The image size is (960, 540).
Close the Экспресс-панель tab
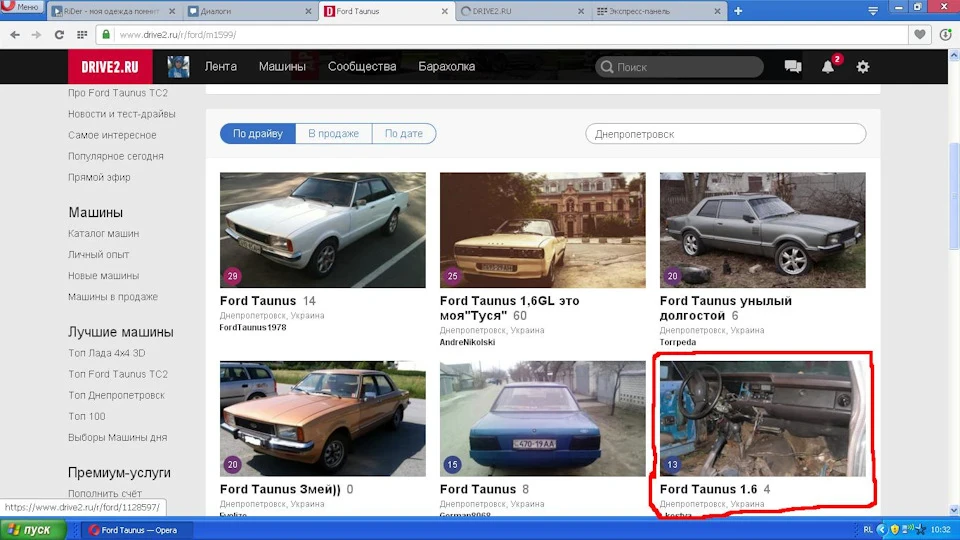point(717,11)
